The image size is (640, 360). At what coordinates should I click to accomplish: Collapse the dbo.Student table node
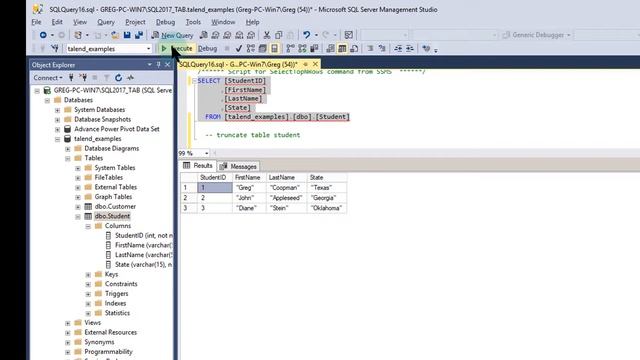click(78, 217)
